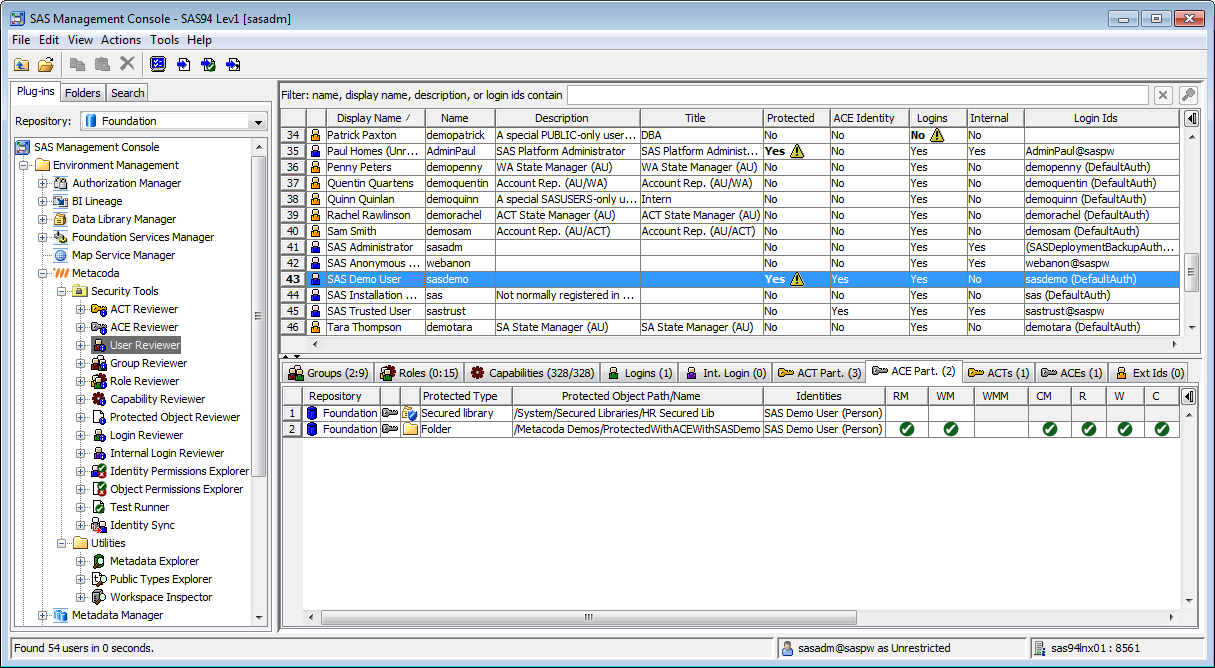The width and height of the screenshot is (1215, 668).
Task: Expand the Metadata Manager node
Action: tap(43, 615)
